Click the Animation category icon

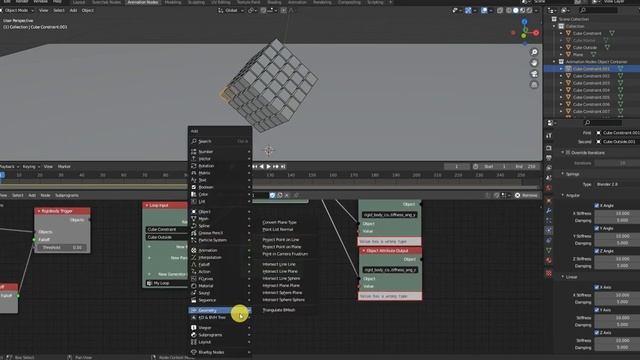(x=194, y=250)
